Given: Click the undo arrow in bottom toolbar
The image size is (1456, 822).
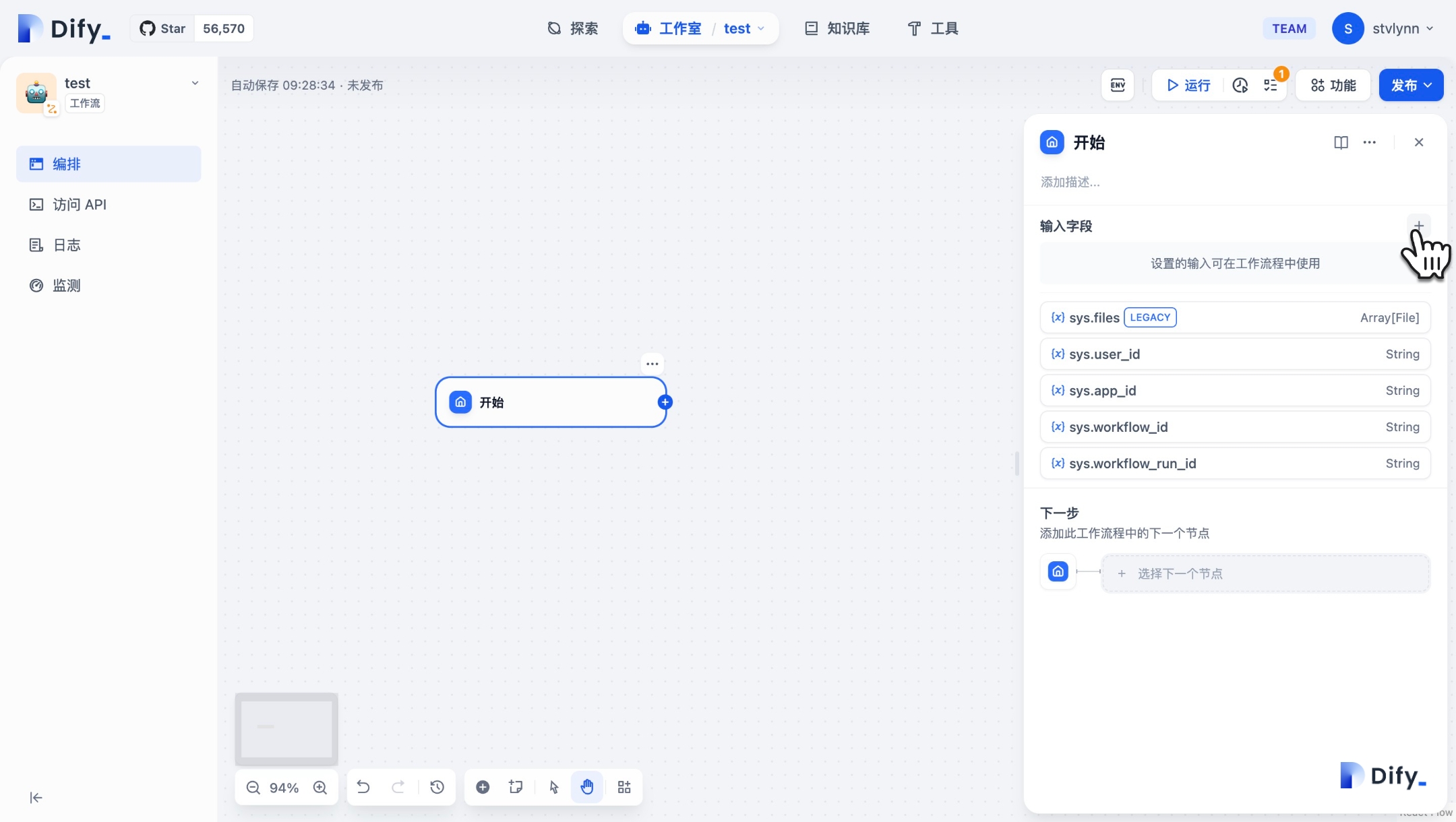Looking at the screenshot, I should click(x=363, y=787).
